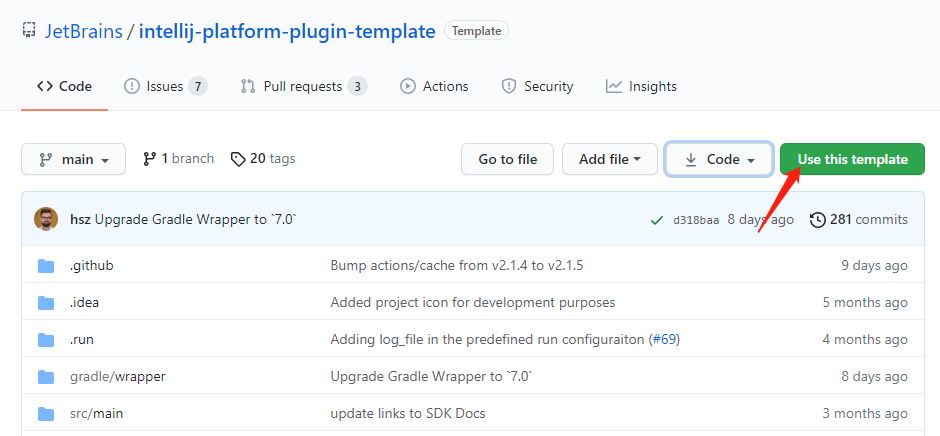Open the Added project icon commit message
This screenshot has width=940, height=436.
tap(473, 302)
